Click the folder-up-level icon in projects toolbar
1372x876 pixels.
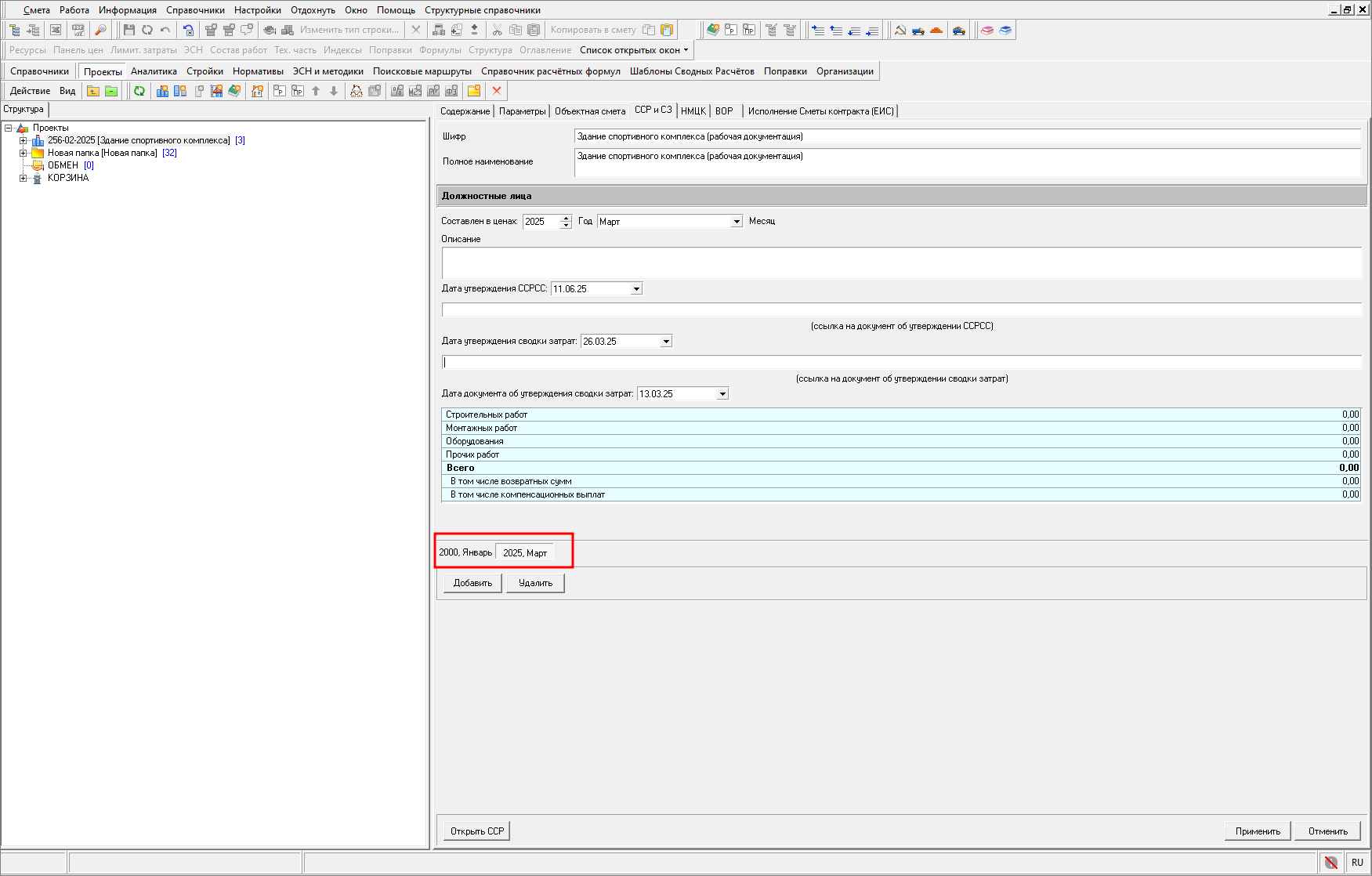tap(93, 91)
